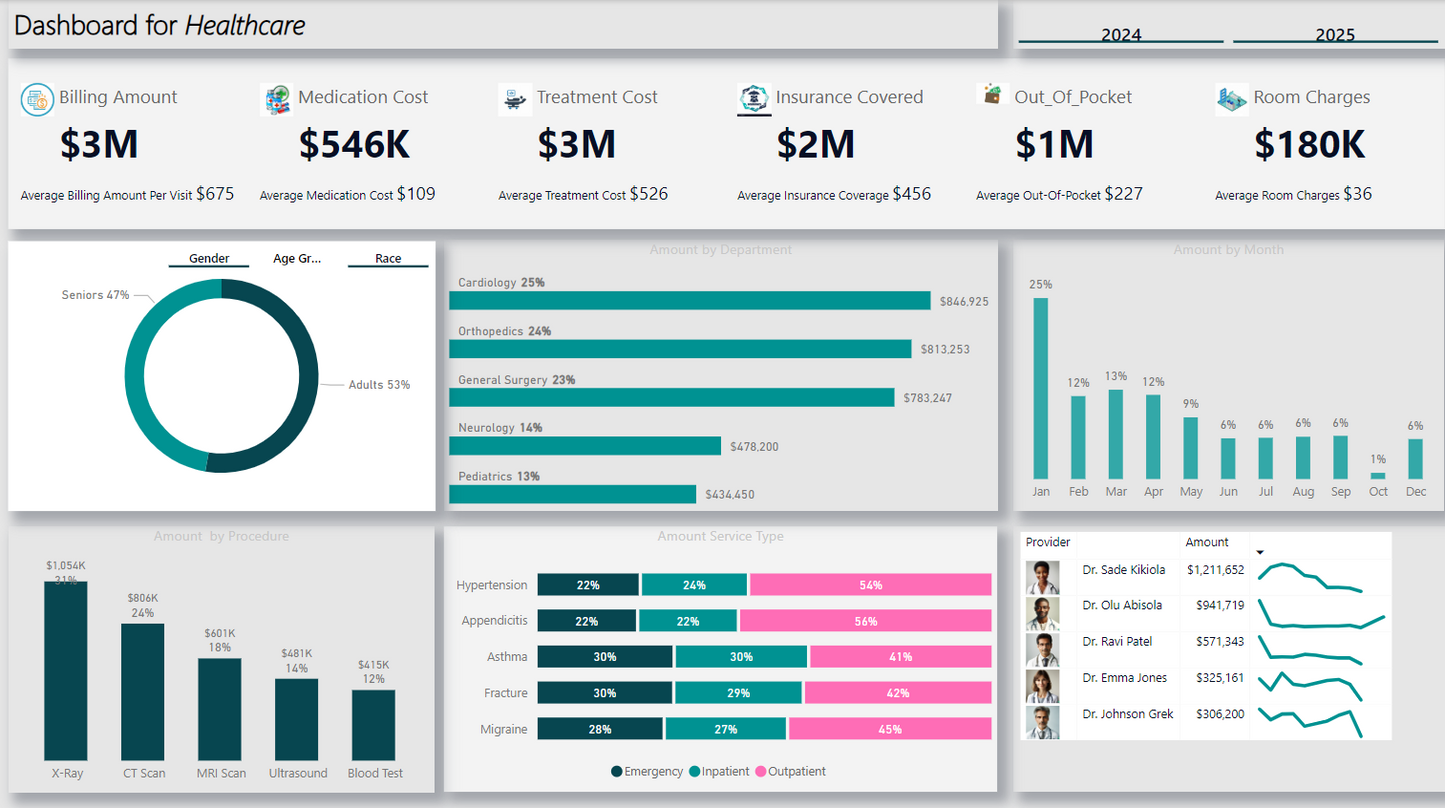Screen dimensions: 1445x808
Task: Toggle the 2024 year filter
Action: click(x=1121, y=34)
